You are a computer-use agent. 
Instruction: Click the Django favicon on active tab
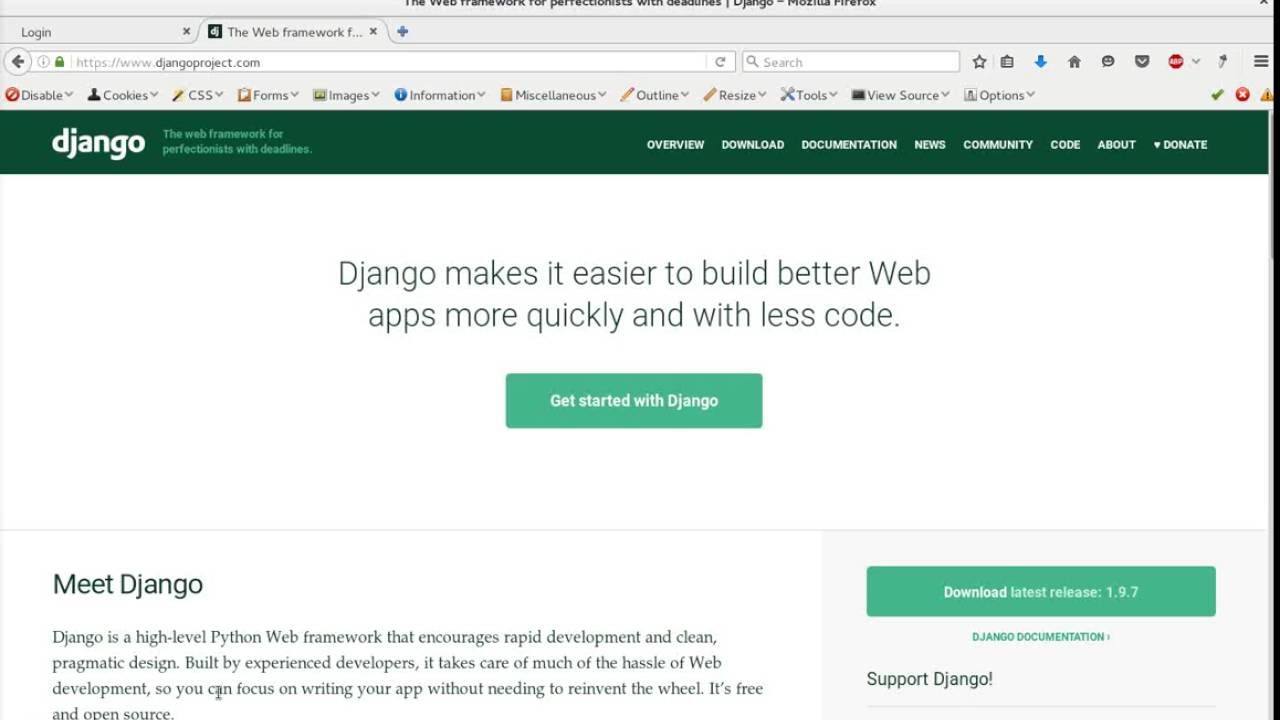click(214, 32)
